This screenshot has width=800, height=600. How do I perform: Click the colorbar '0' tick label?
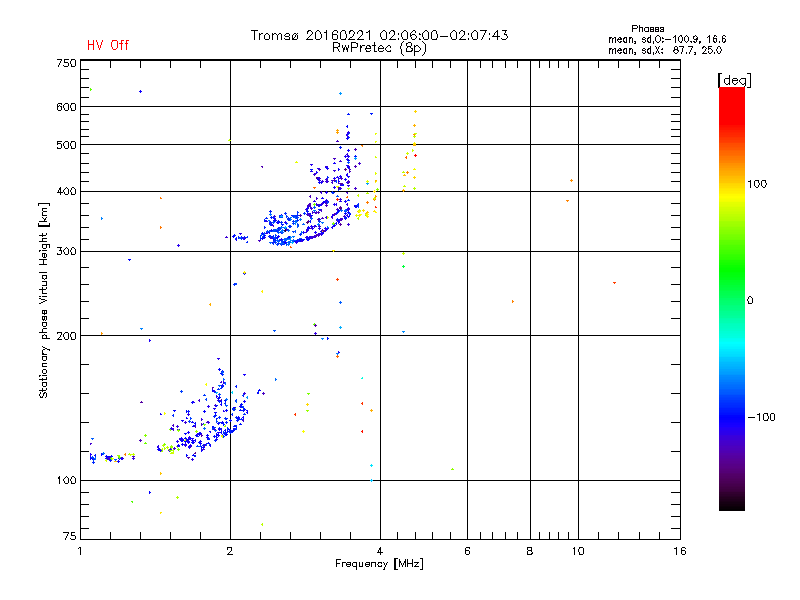[750, 301]
